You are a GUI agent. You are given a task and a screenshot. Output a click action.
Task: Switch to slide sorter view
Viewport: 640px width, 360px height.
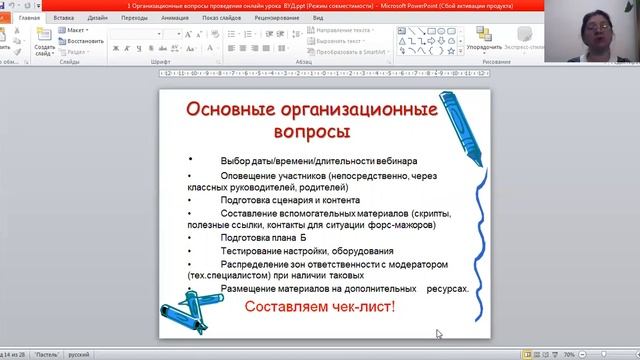537,355
